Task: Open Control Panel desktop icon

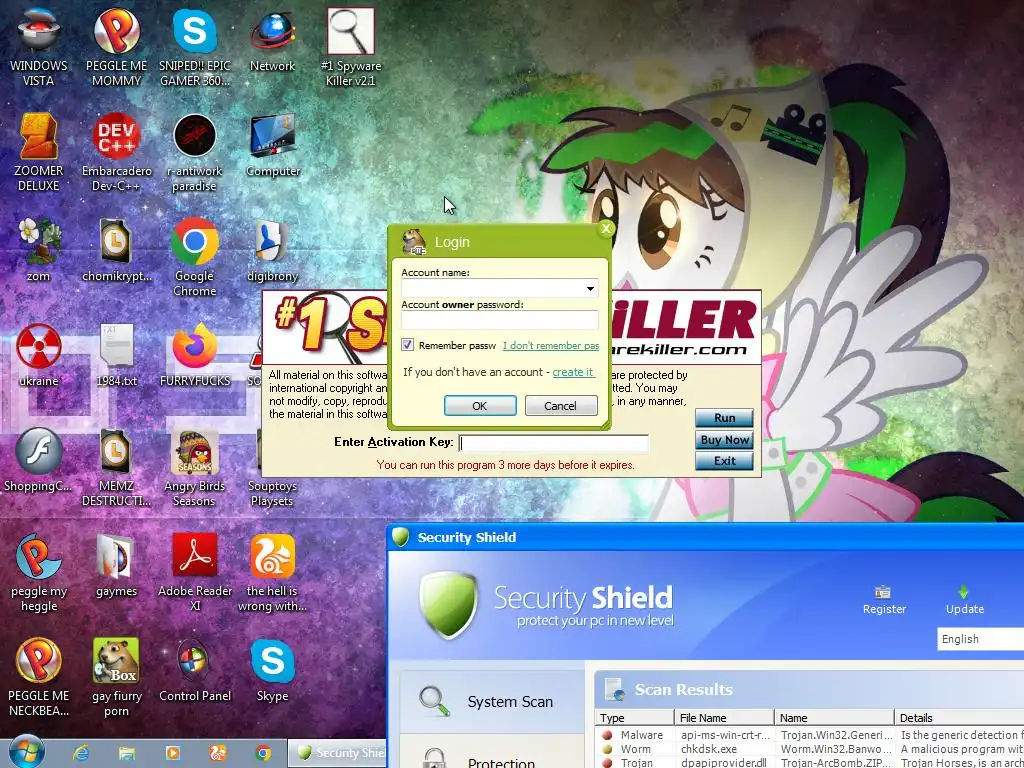Action: click(x=195, y=671)
